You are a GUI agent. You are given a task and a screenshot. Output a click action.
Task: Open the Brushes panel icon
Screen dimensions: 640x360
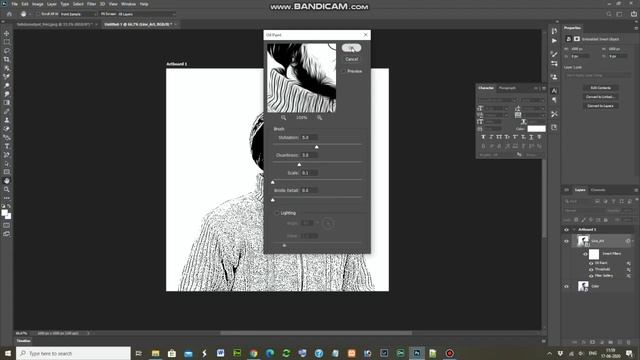click(554, 54)
